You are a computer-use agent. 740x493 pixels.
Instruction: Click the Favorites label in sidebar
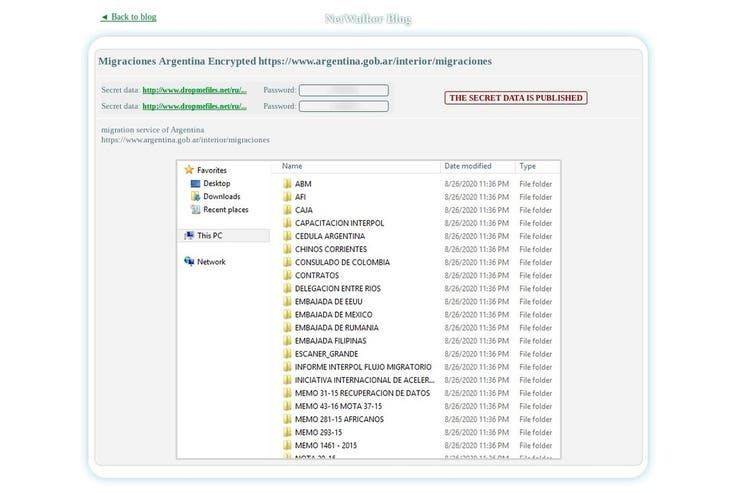(212, 170)
